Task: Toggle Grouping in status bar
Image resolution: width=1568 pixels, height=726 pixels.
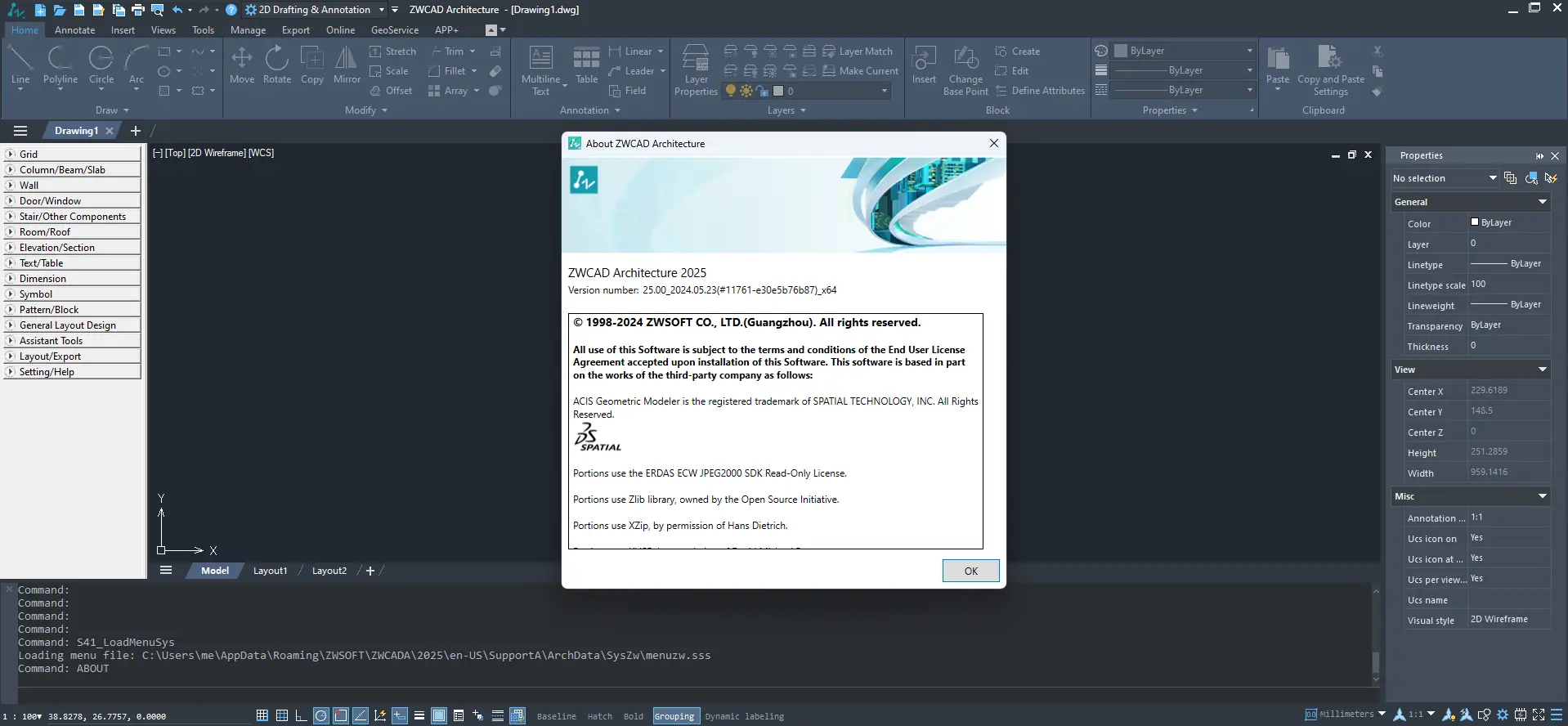Action: click(674, 716)
